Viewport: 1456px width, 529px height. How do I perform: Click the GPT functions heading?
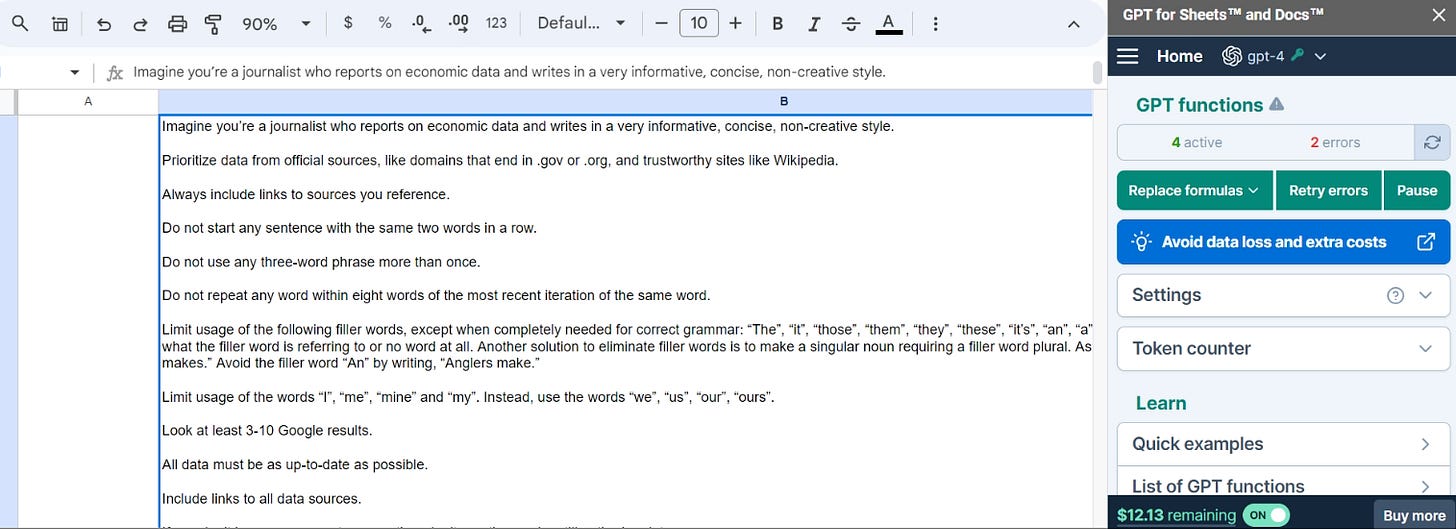[x=1199, y=104]
